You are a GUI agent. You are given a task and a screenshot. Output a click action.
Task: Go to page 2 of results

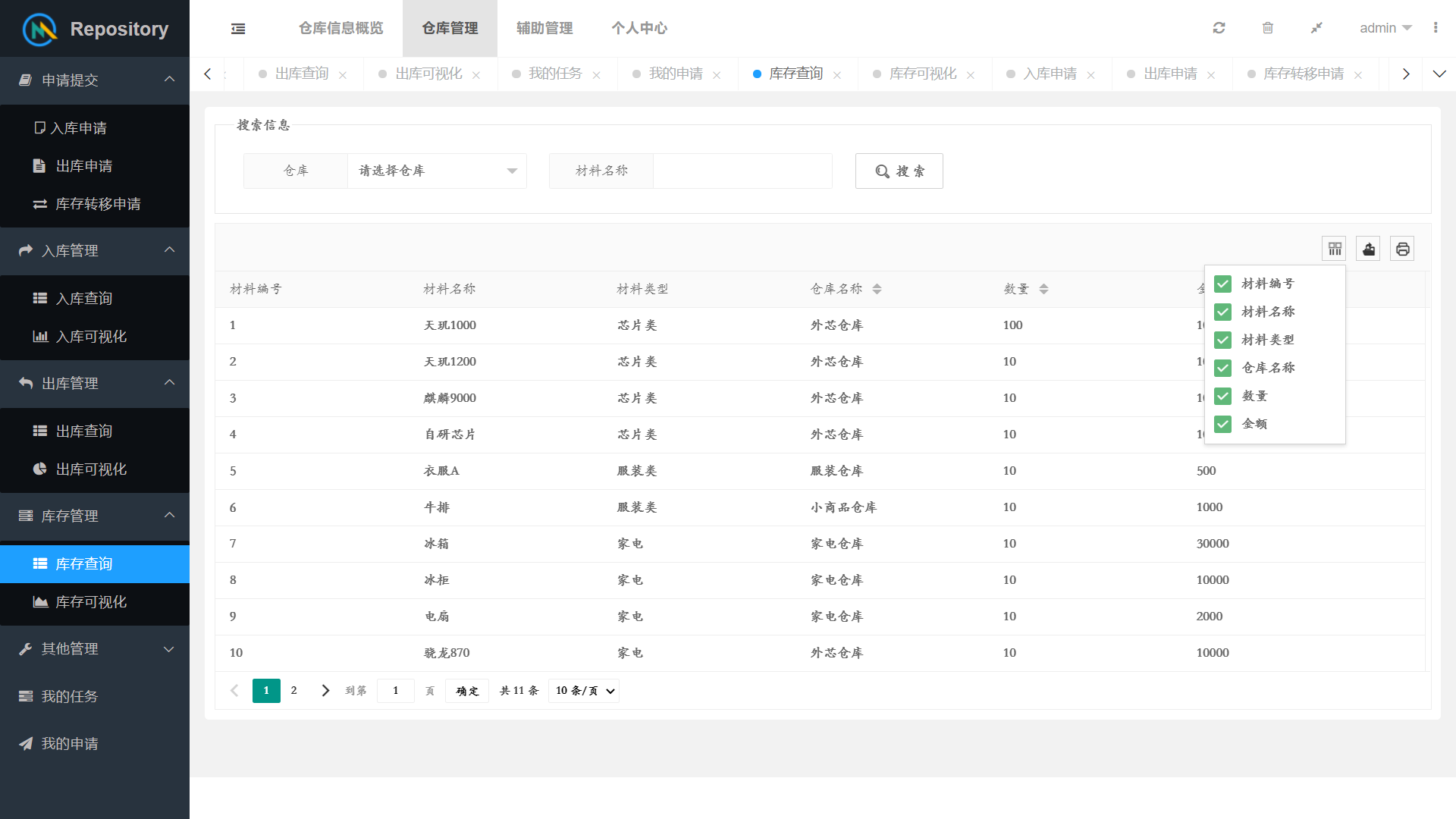(293, 691)
